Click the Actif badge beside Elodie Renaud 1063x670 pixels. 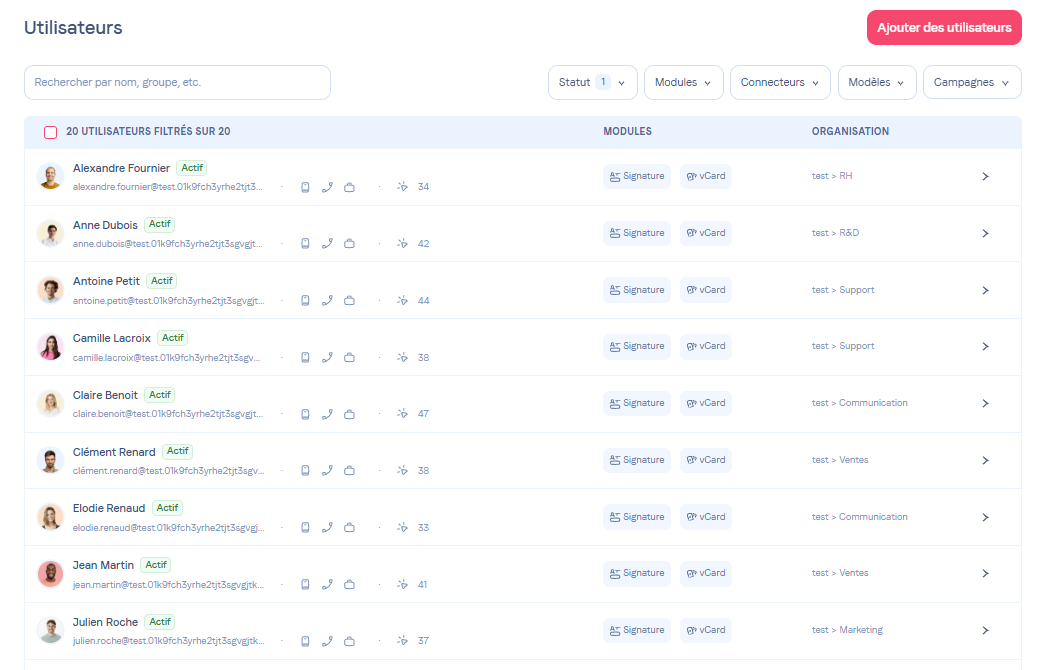167,508
